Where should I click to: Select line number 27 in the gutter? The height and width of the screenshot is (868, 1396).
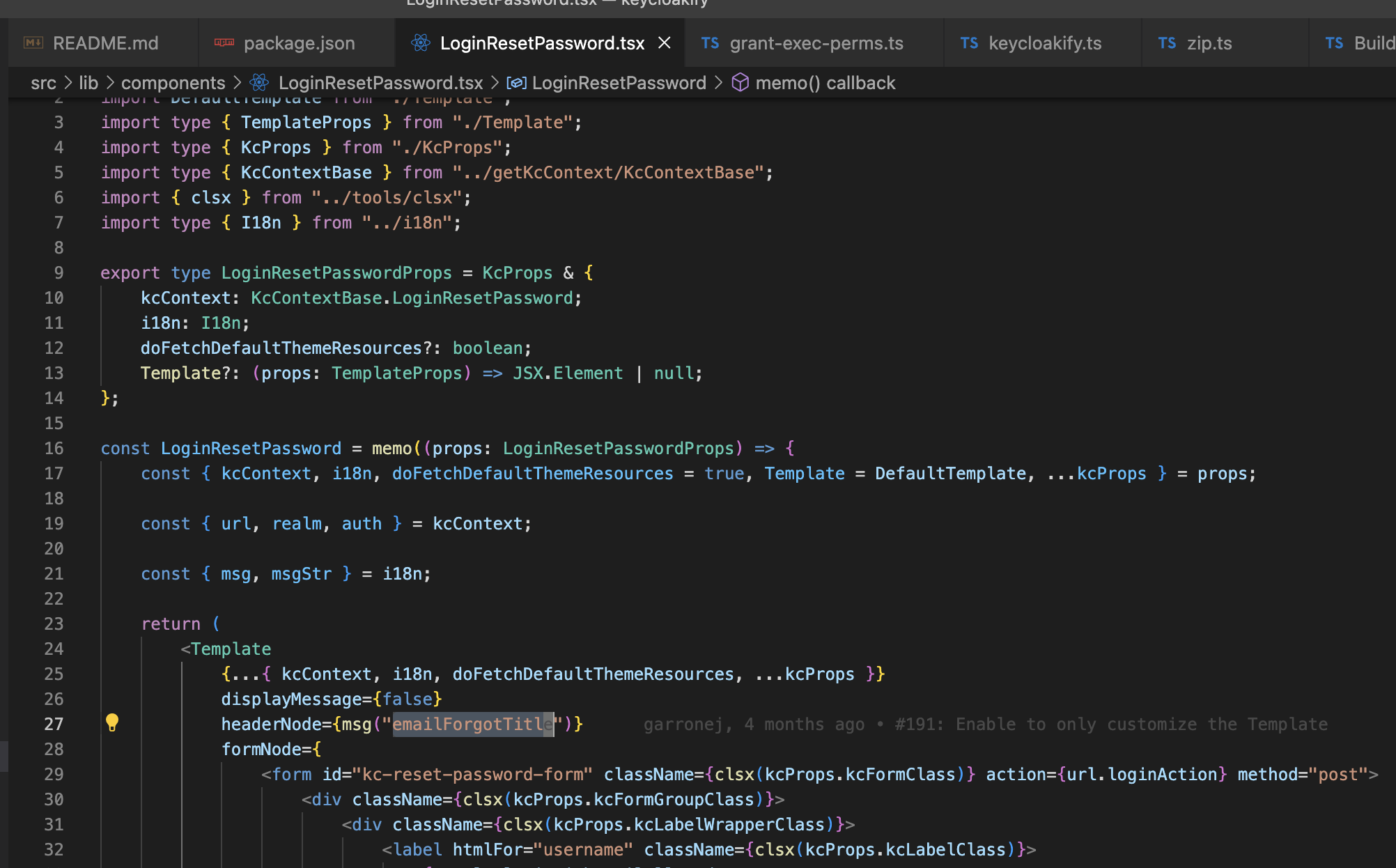click(x=54, y=723)
